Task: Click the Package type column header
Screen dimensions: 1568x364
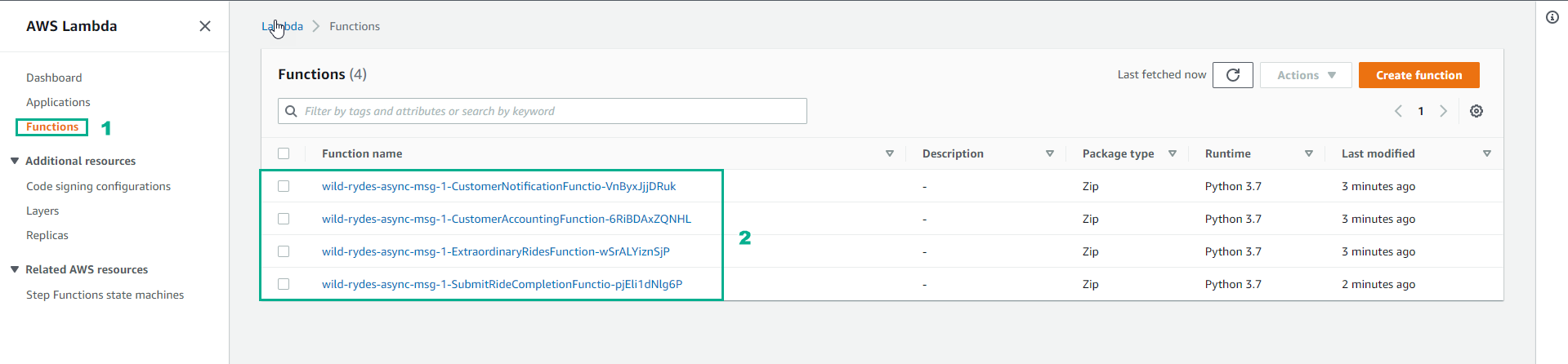Action: coord(1119,153)
